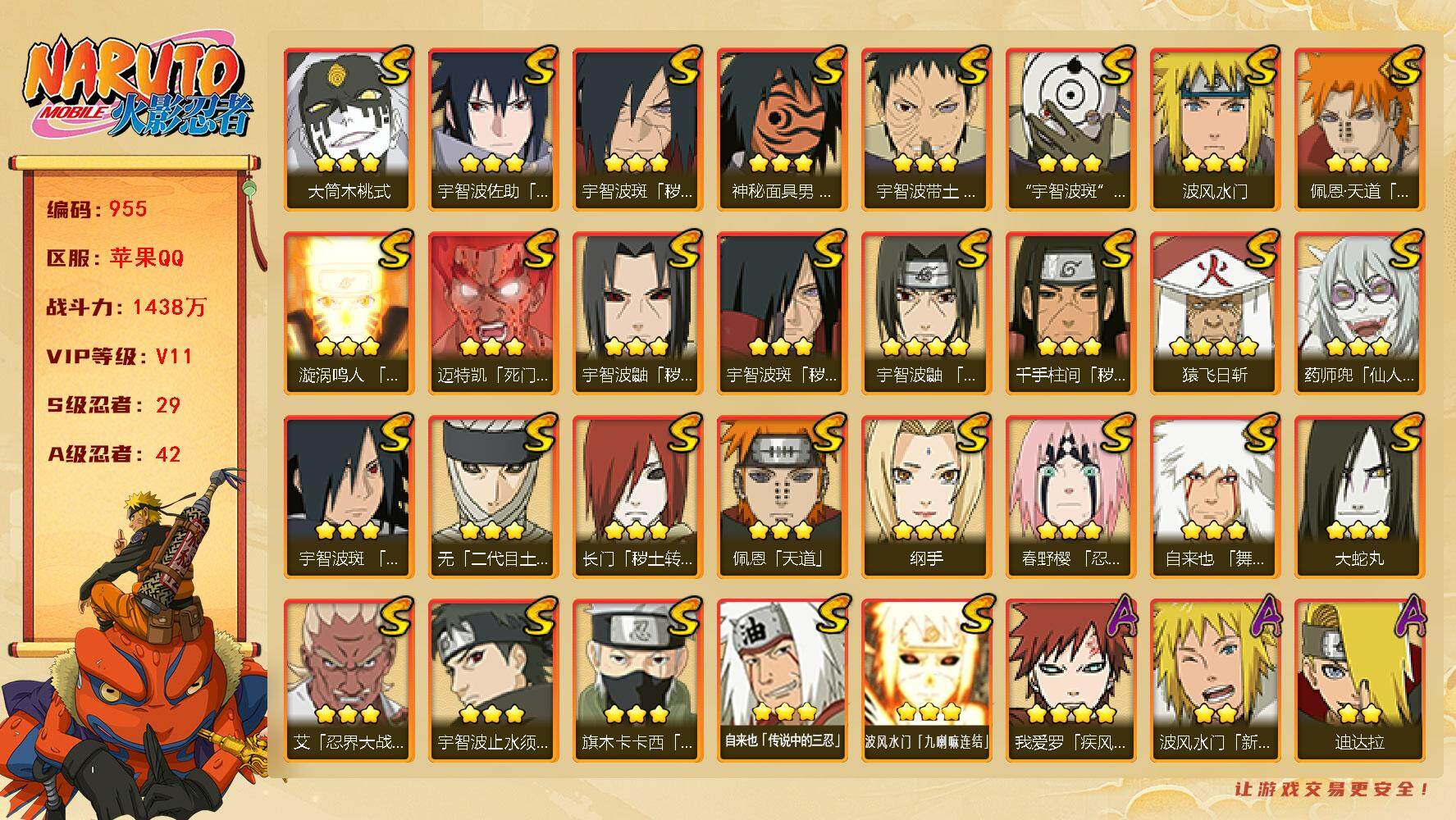Viewport: 1456px width, 820px height.
Task: Open 波风水门「九喇嘛连结」 card
Action: click(x=927, y=681)
